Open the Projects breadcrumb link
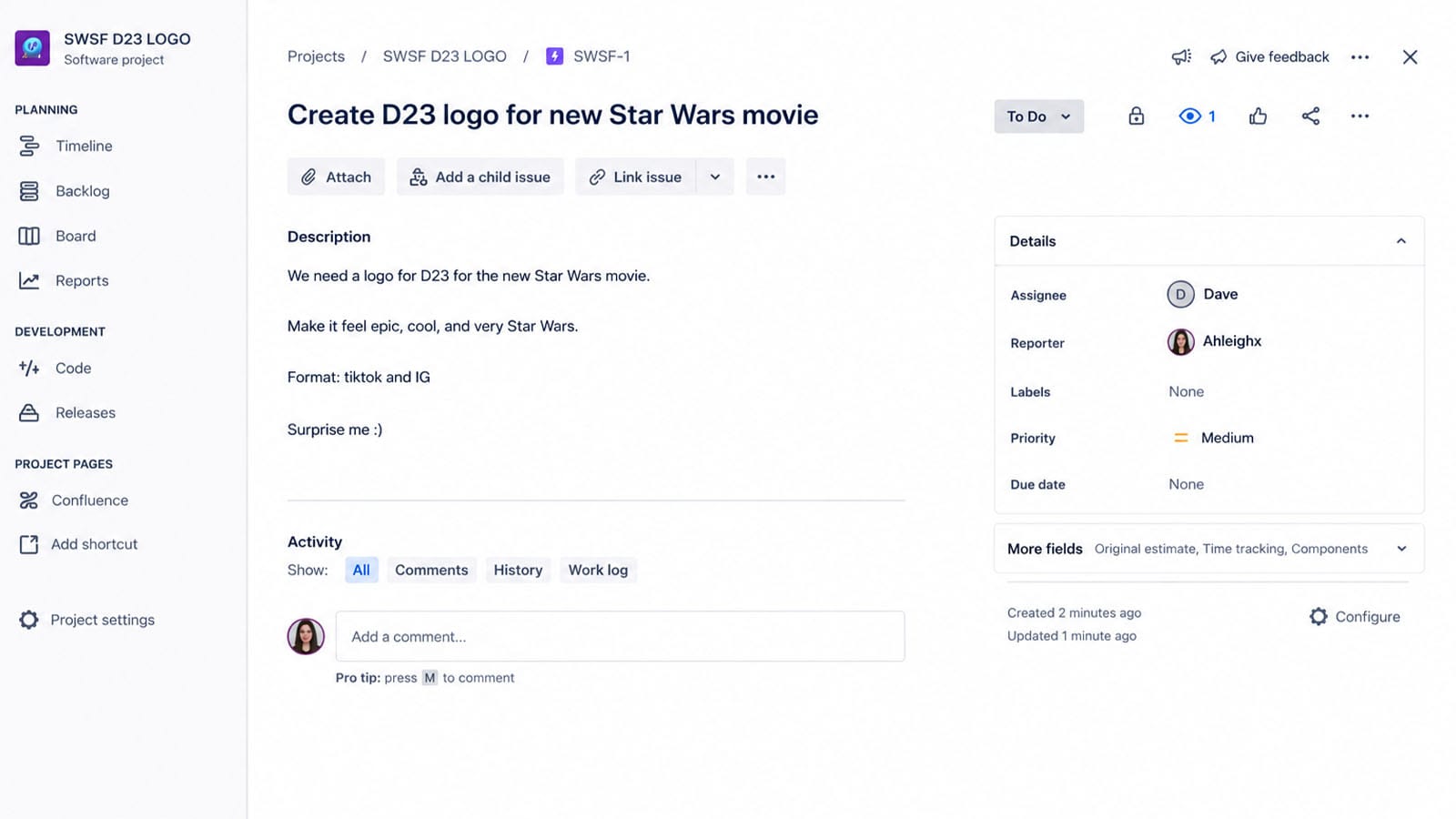Viewport: 1456px width, 819px height. pos(316,56)
